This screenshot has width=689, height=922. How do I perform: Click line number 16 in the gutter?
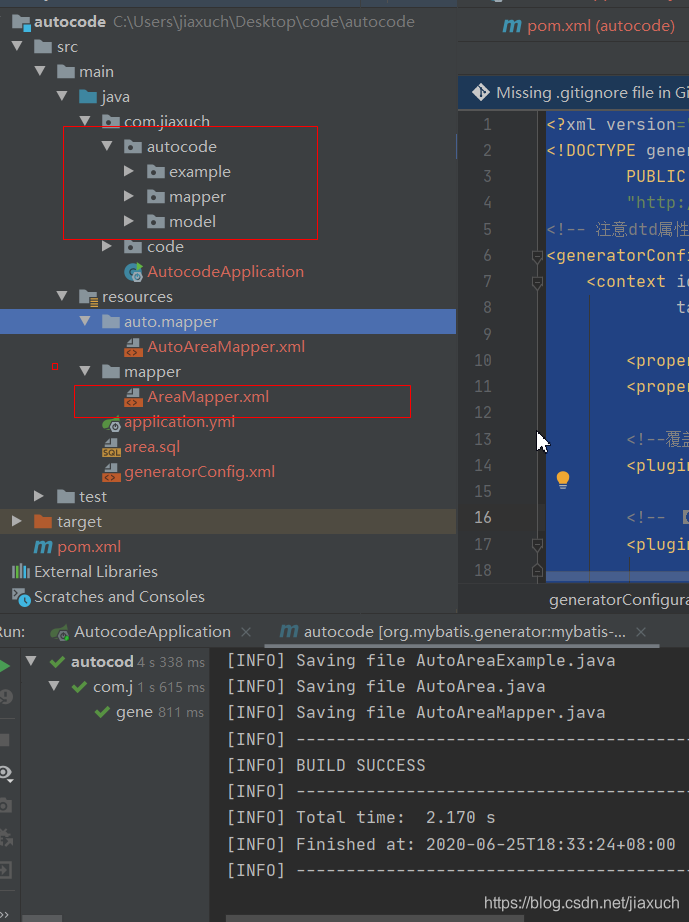(x=483, y=517)
